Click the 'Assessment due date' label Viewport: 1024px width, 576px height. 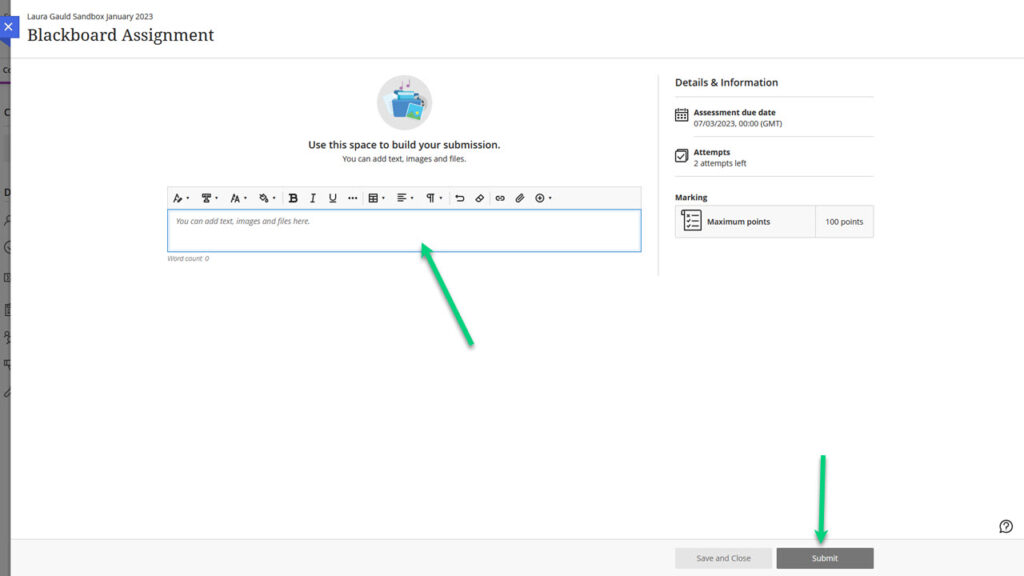pyautogui.click(x=735, y=112)
